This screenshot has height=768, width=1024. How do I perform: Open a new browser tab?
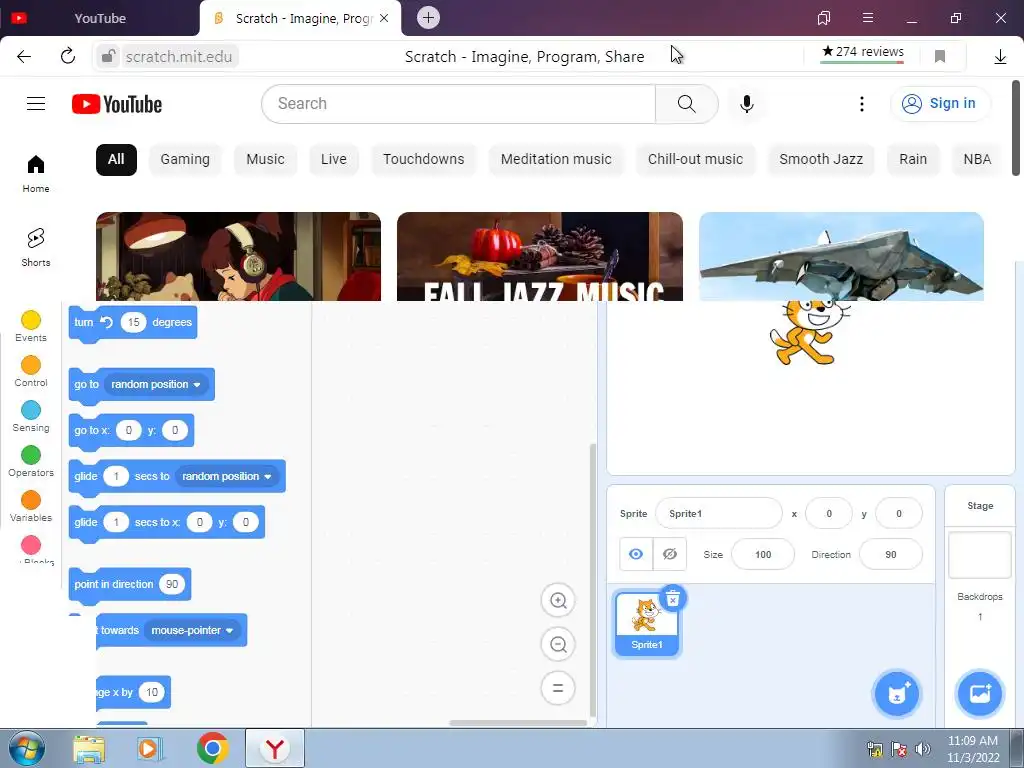pyautogui.click(x=428, y=18)
